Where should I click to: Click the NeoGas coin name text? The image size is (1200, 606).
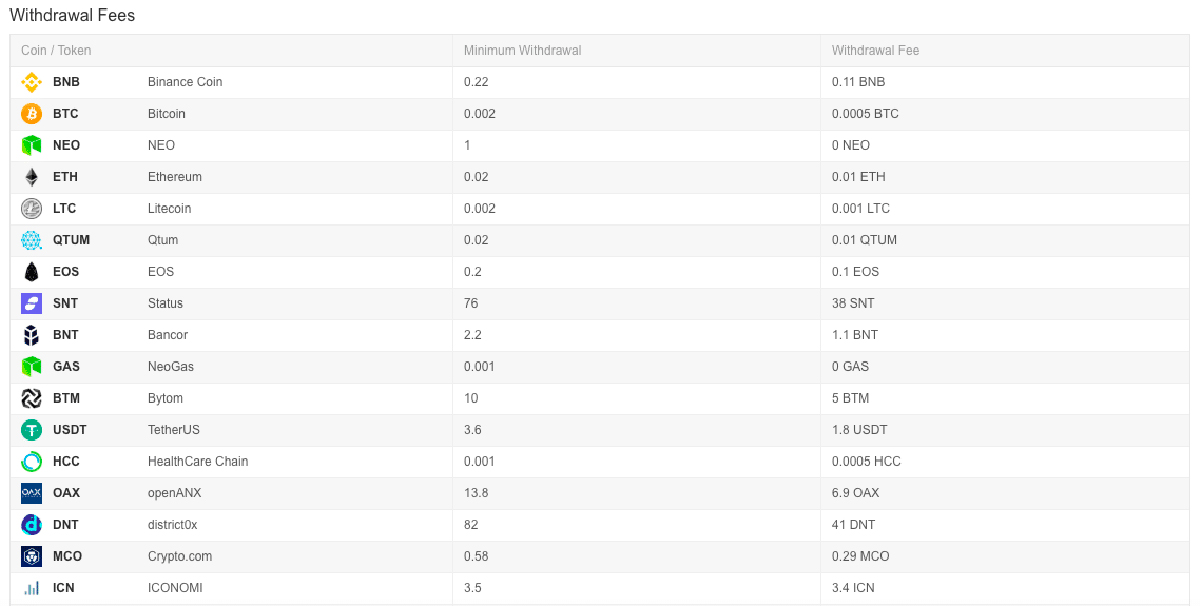point(171,367)
